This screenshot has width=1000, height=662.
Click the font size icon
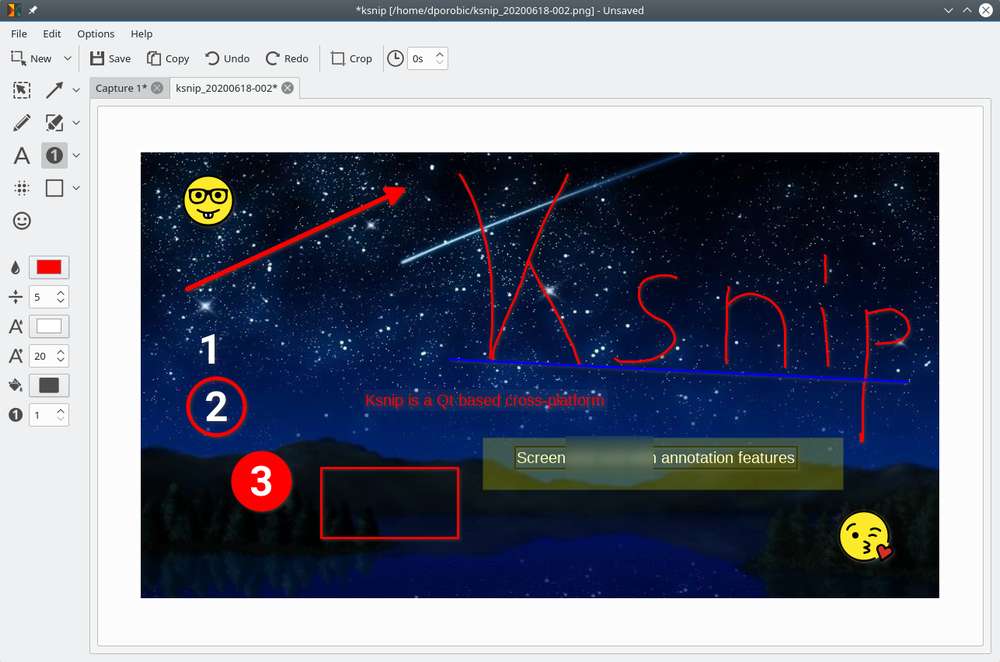point(15,356)
